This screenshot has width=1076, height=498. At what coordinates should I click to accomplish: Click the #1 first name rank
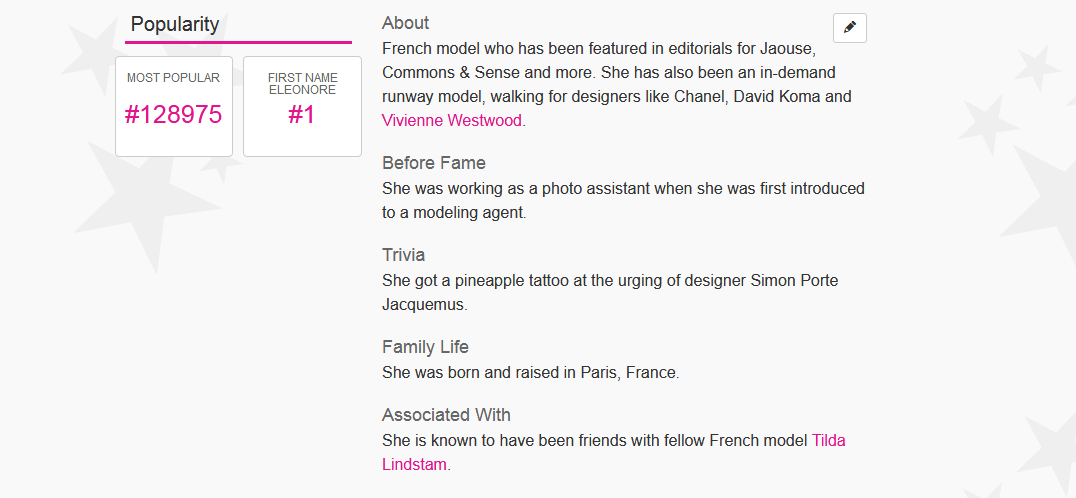(x=302, y=115)
